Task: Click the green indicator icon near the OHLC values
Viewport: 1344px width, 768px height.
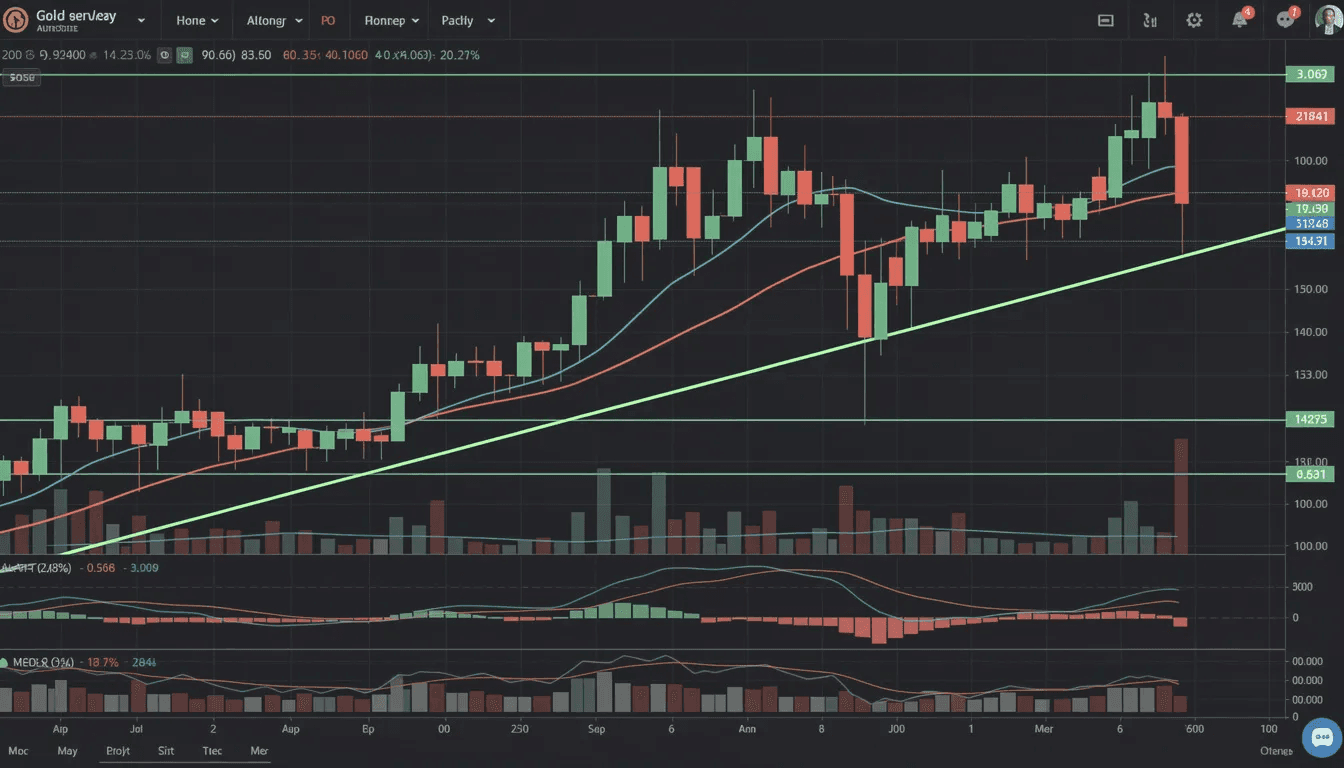Action: point(183,55)
